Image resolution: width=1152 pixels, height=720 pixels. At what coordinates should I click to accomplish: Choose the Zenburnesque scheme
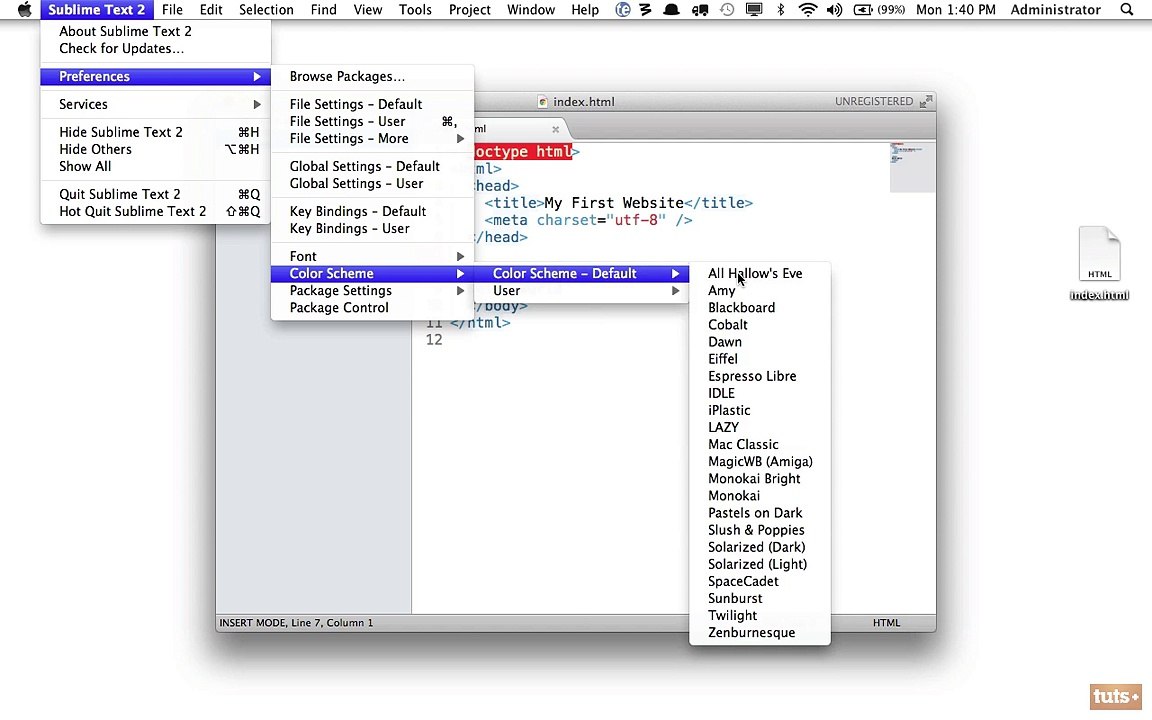click(760, 633)
